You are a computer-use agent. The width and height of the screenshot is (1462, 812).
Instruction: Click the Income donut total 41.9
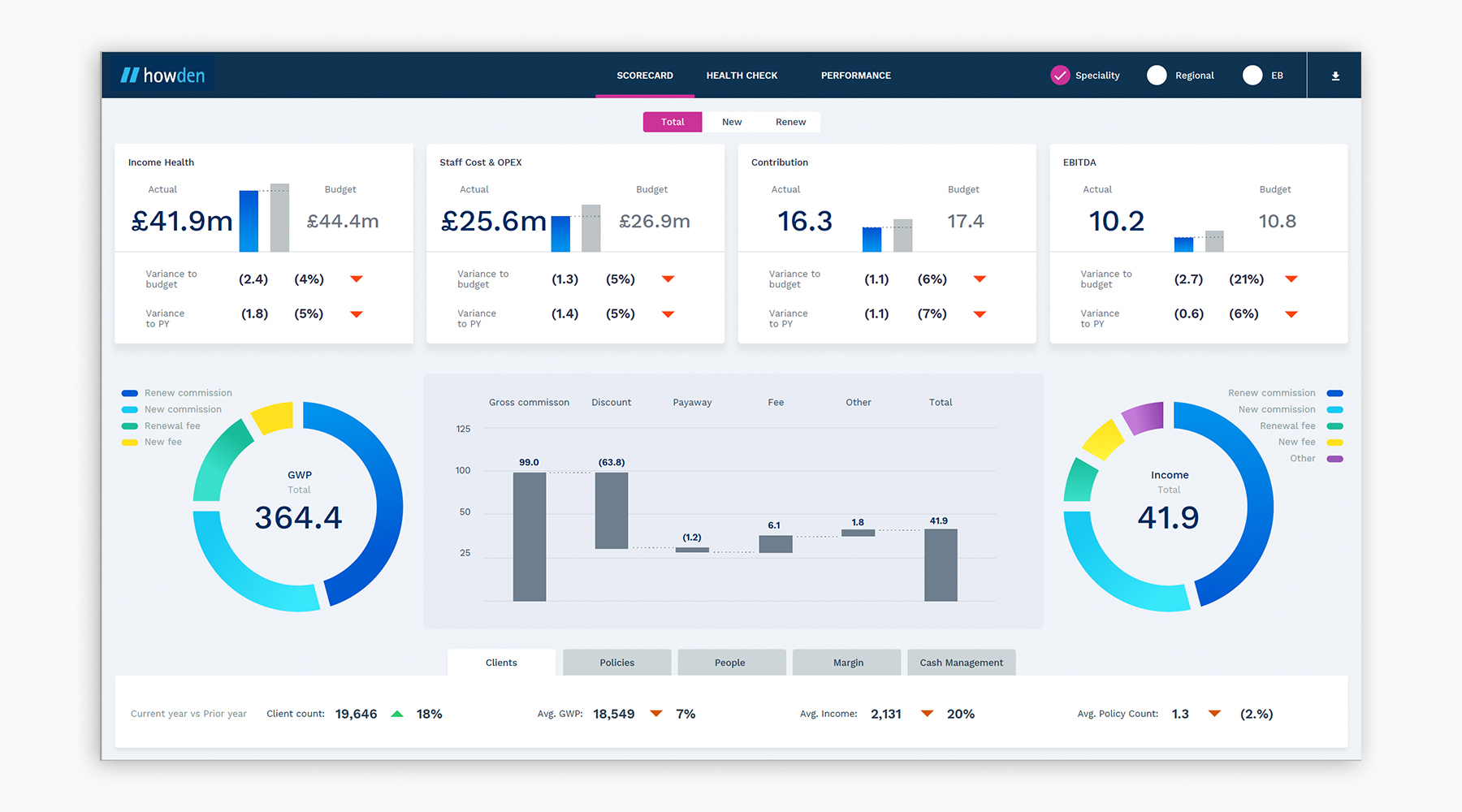point(1168,518)
